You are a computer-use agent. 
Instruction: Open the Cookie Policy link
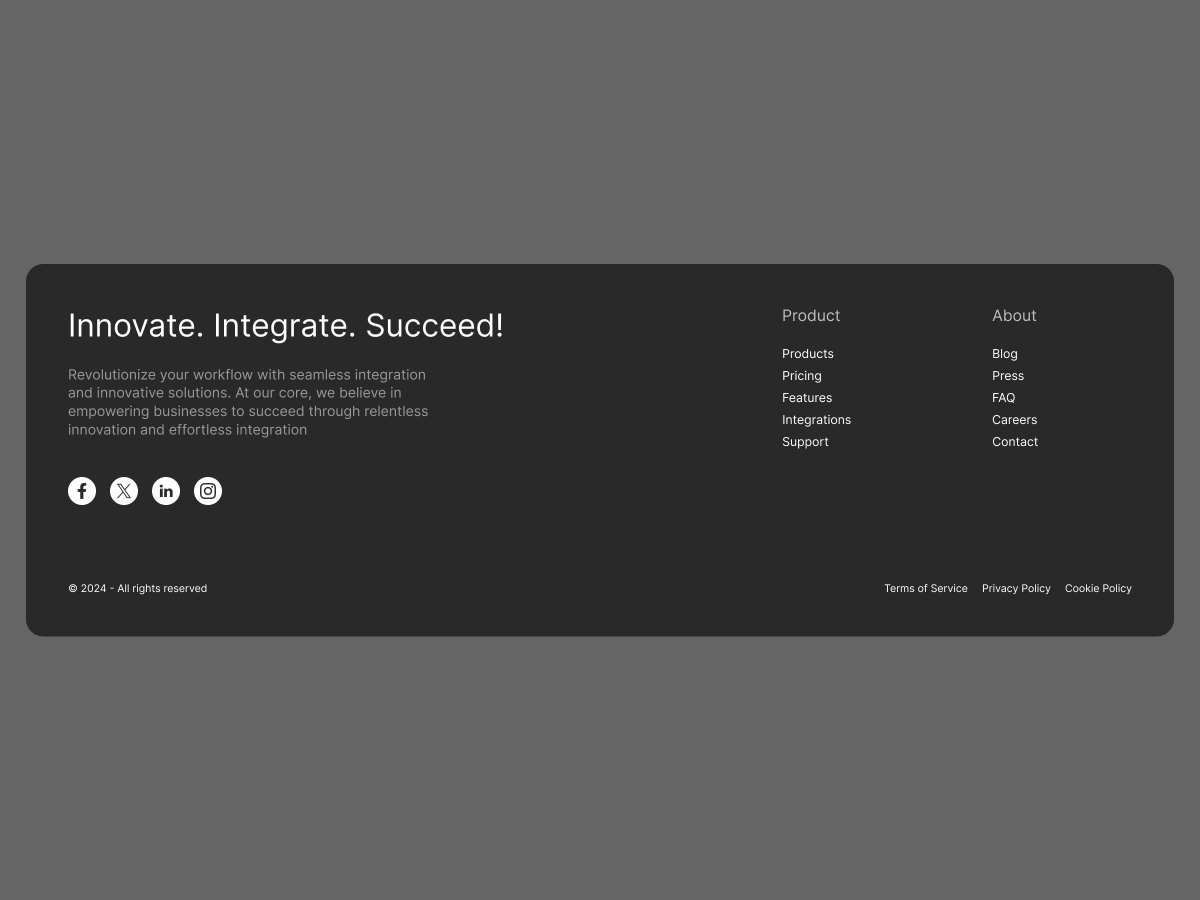(x=1098, y=589)
